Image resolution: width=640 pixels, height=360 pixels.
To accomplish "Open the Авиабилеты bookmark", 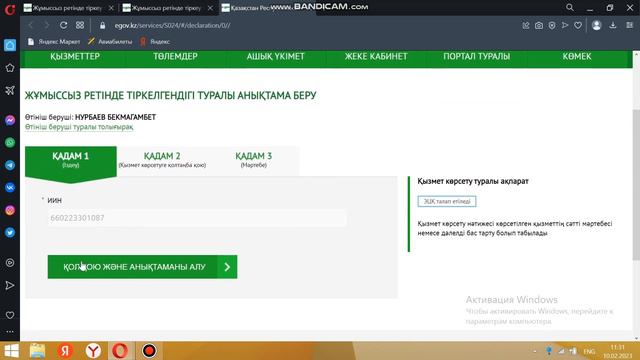I will pyautogui.click(x=110, y=42).
